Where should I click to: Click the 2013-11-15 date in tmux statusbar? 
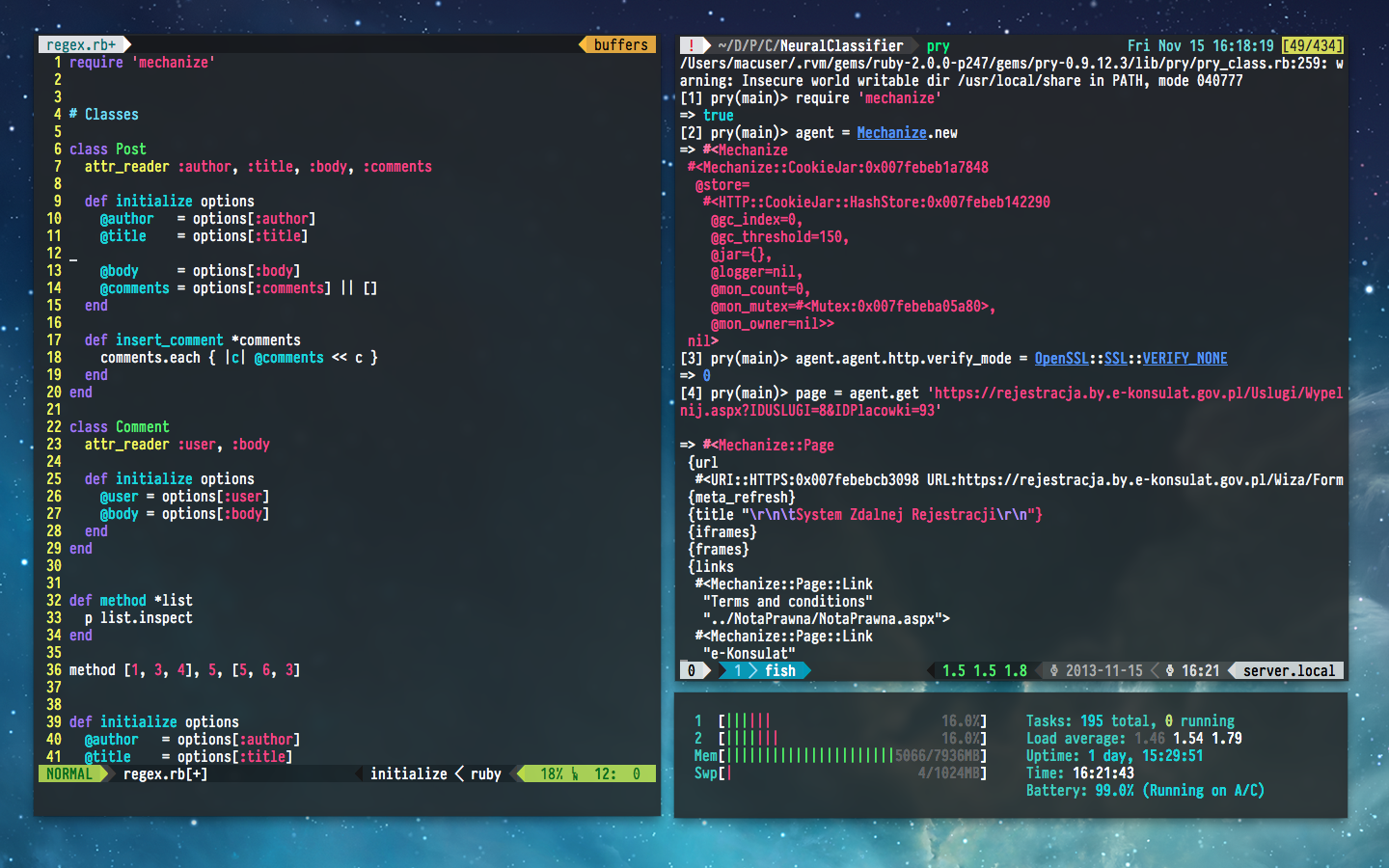(x=1103, y=670)
